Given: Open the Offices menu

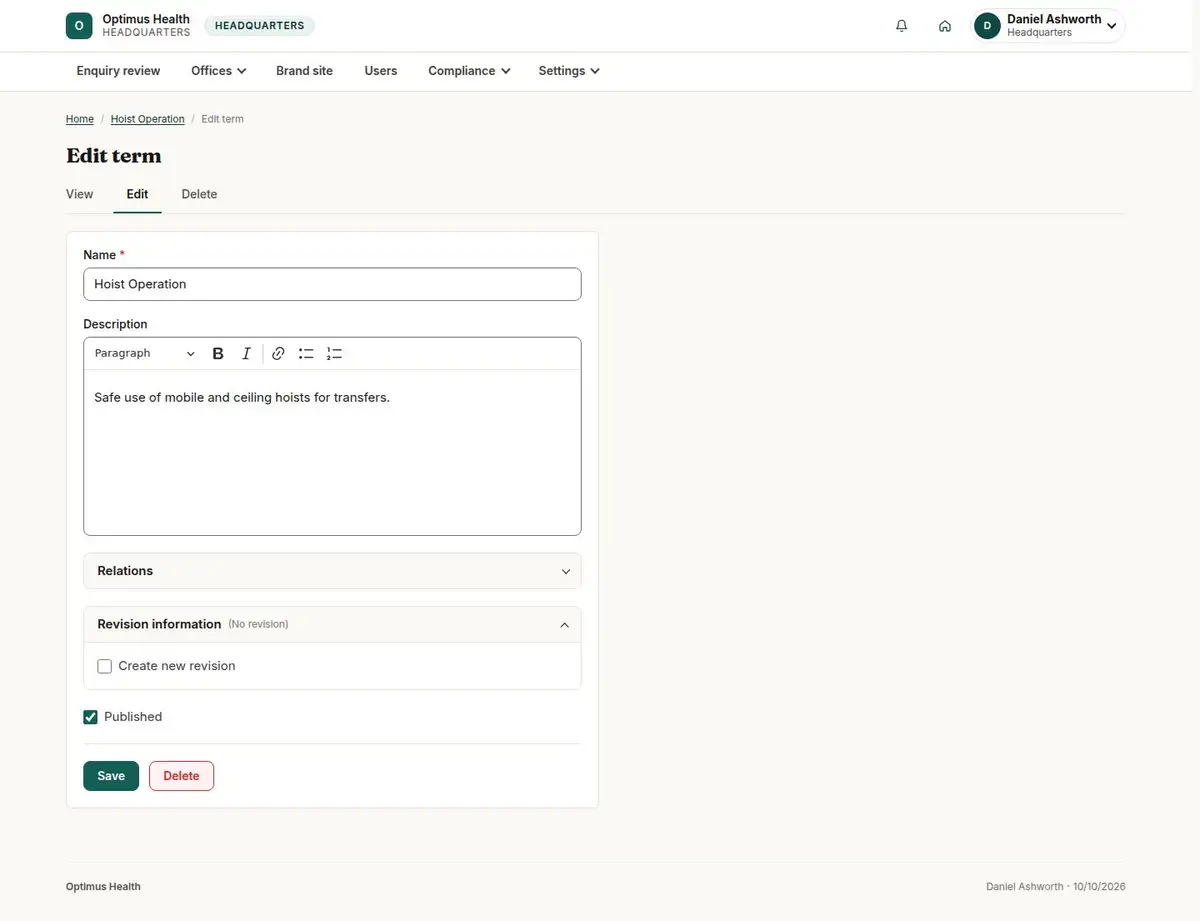Looking at the screenshot, I should pos(219,71).
